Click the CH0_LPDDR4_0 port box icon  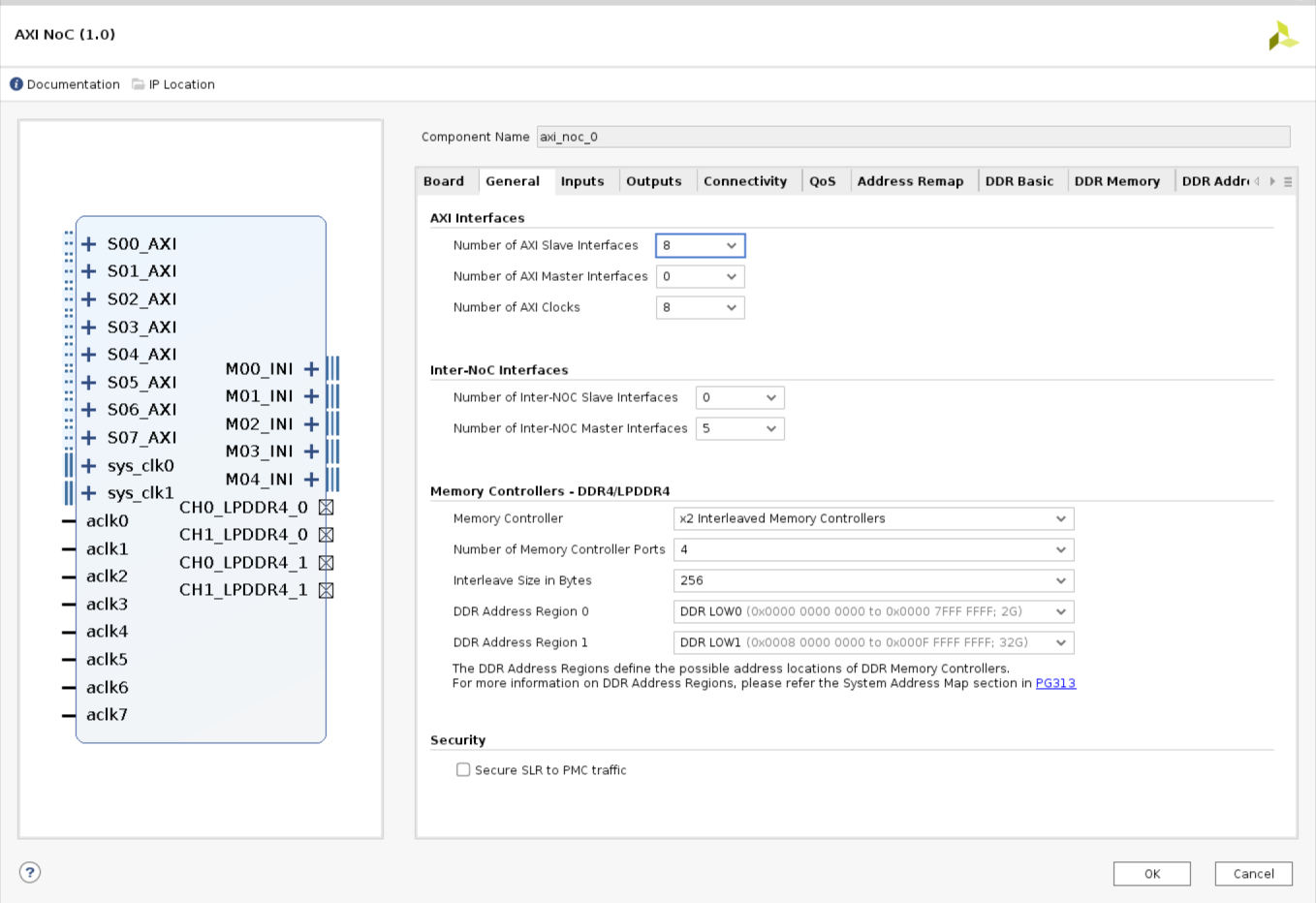click(x=327, y=508)
